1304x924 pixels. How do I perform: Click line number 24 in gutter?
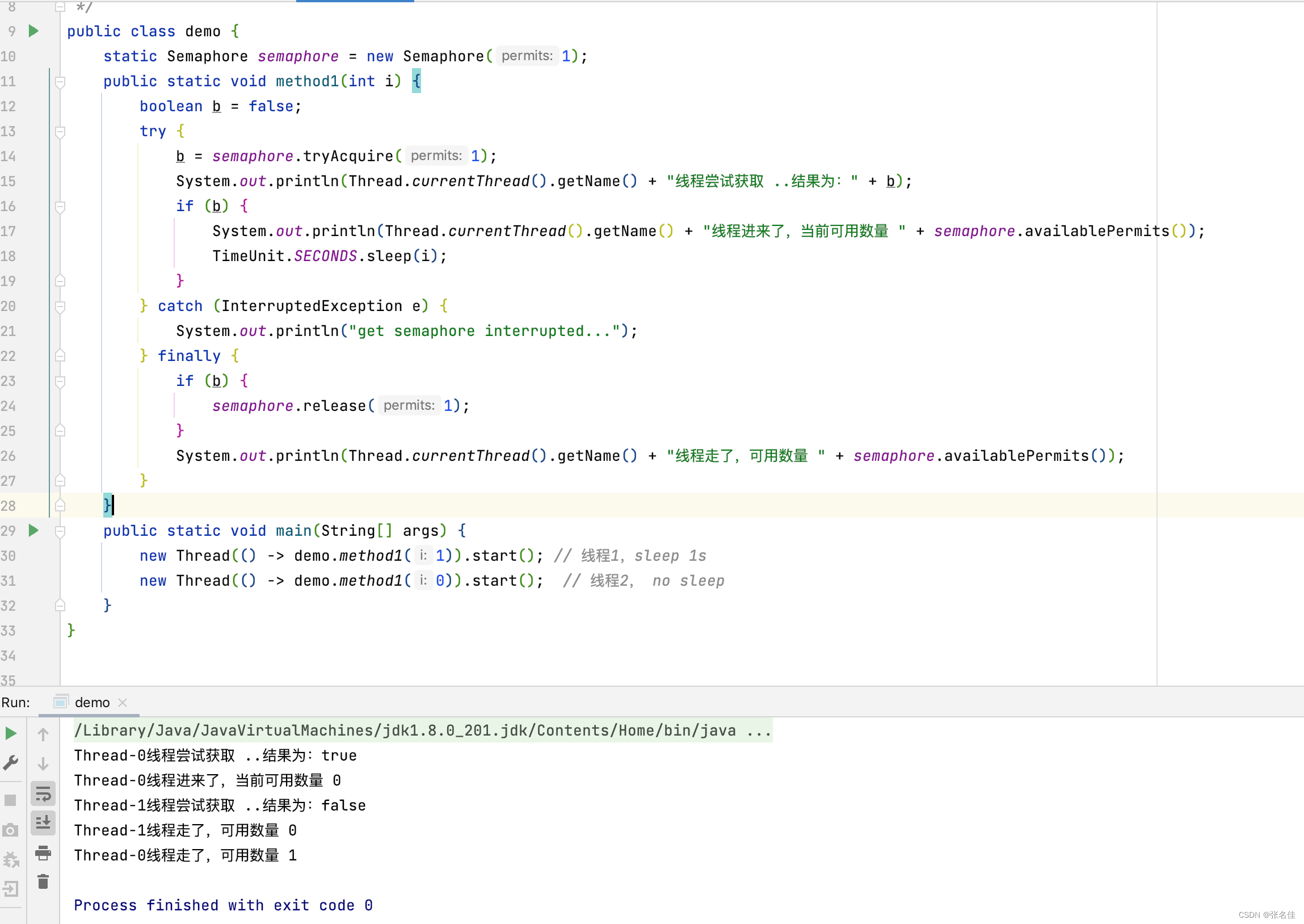(x=9, y=406)
